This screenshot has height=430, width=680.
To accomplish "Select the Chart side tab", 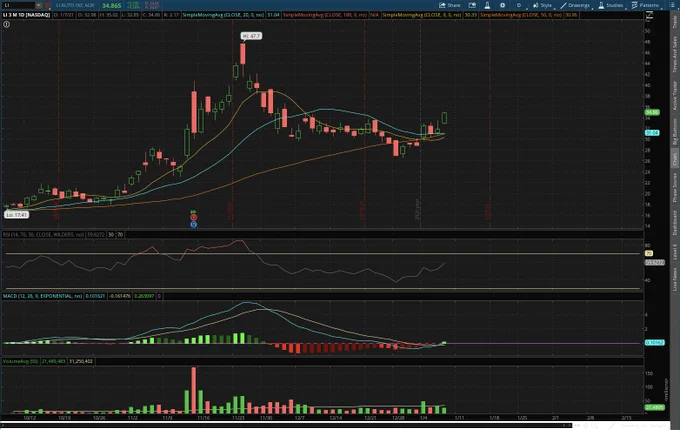I will (675, 160).
